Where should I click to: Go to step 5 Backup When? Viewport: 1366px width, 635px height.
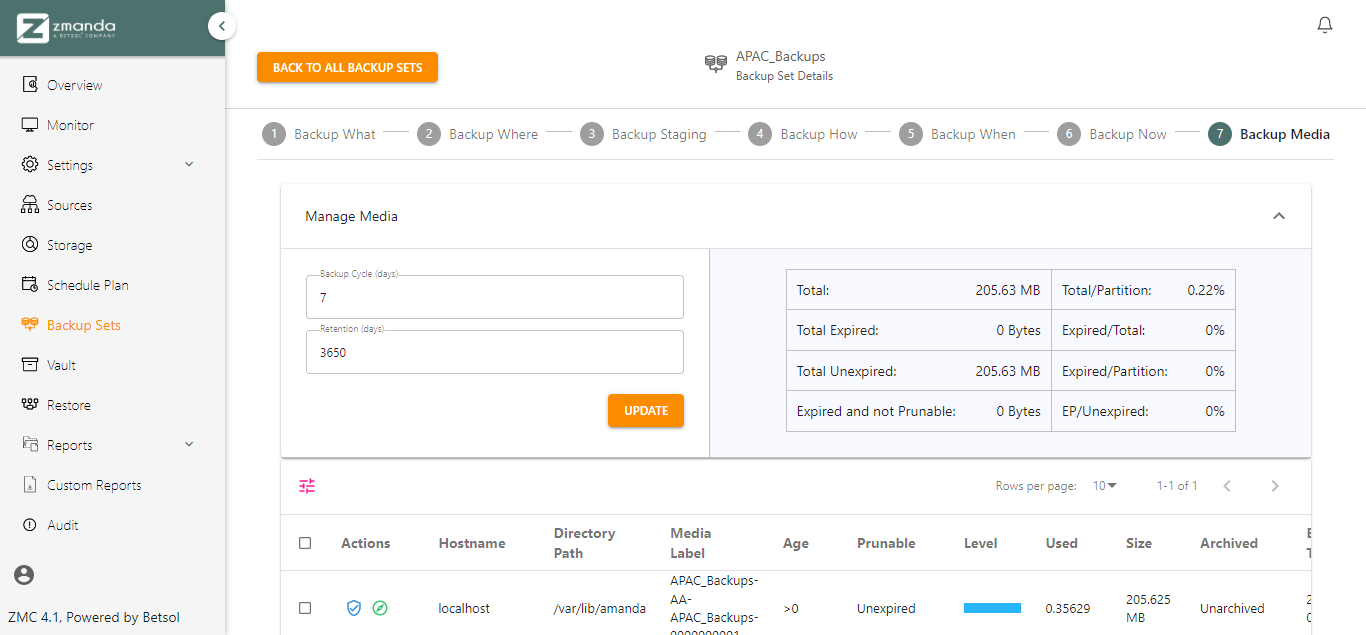point(957,134)
